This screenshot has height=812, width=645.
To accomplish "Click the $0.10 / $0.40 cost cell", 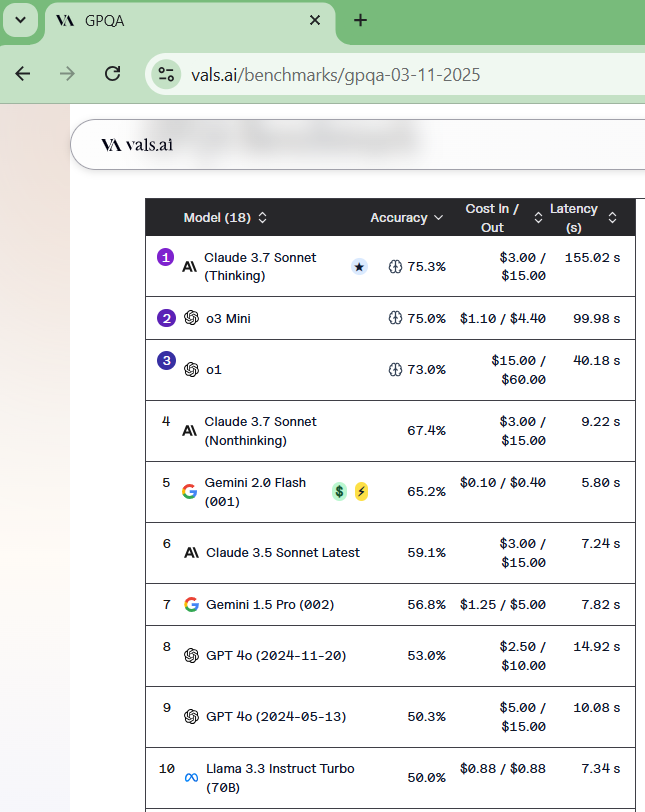I will tap(503, 483).
